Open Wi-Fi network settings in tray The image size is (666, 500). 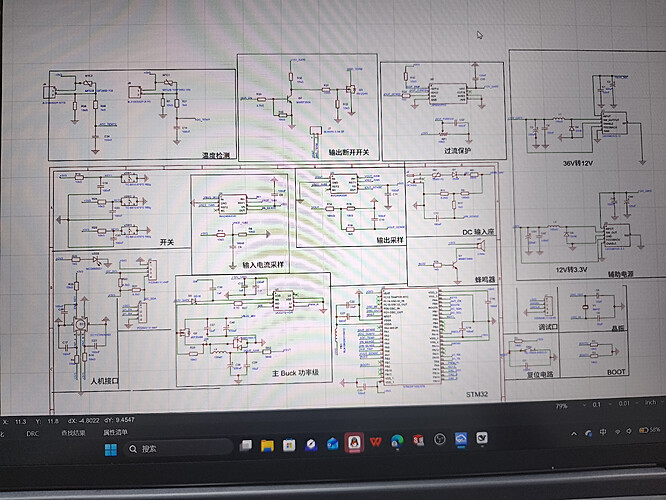(x=617, y=431)
